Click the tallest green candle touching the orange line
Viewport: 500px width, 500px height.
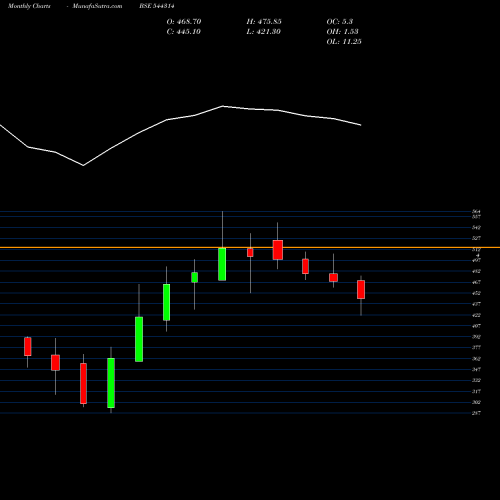222,264
